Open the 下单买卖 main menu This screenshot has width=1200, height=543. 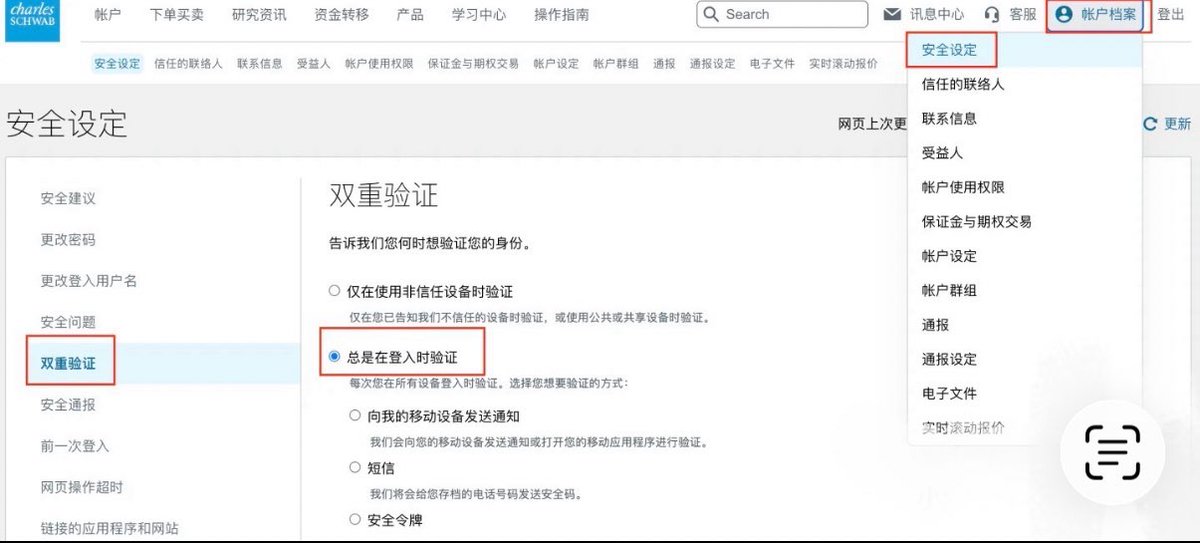click(176, 15)
